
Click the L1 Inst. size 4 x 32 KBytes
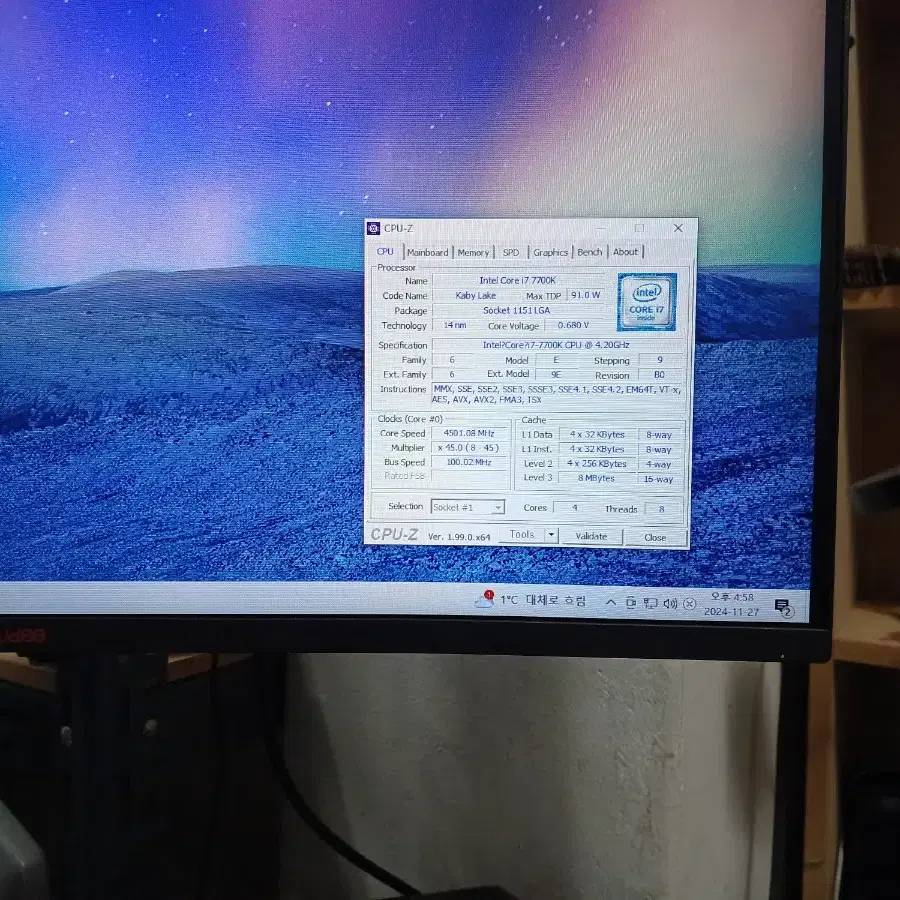(597, 449)
